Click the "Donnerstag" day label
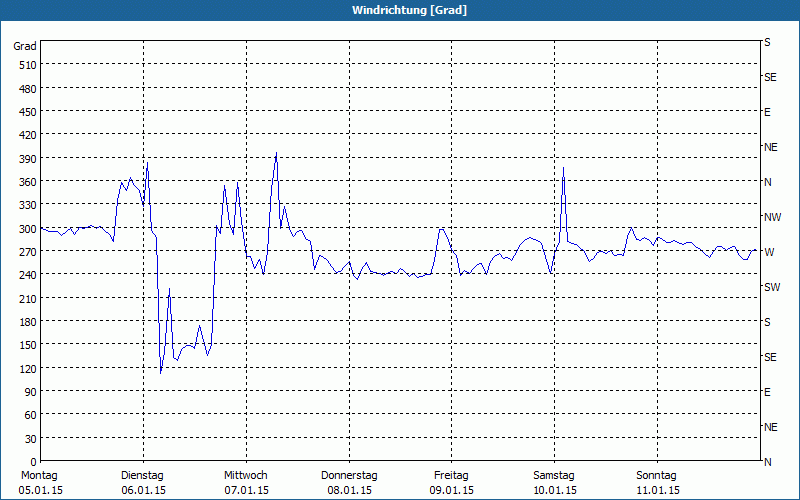This screenshot has width=800, height=500. [x=349, y=476]
